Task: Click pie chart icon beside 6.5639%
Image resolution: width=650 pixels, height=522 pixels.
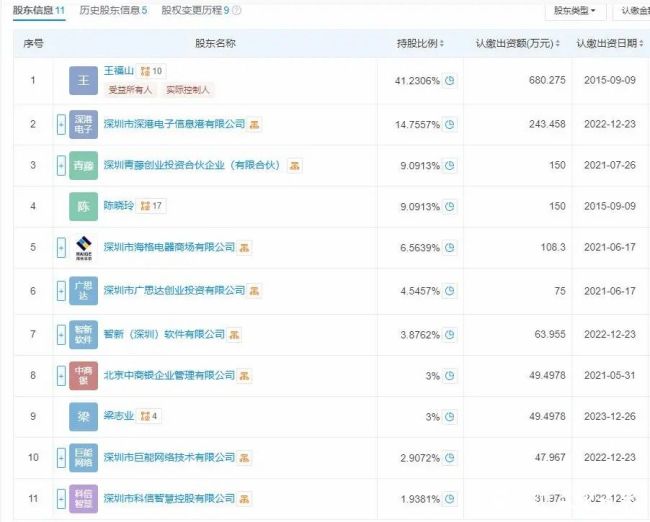Action: tap(450, 248)
